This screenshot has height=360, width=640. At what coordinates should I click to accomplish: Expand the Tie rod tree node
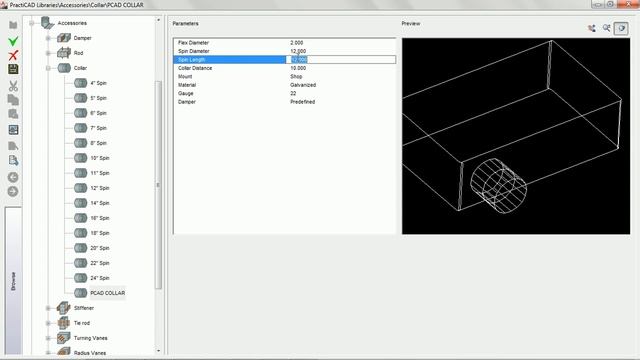(48, 323)
